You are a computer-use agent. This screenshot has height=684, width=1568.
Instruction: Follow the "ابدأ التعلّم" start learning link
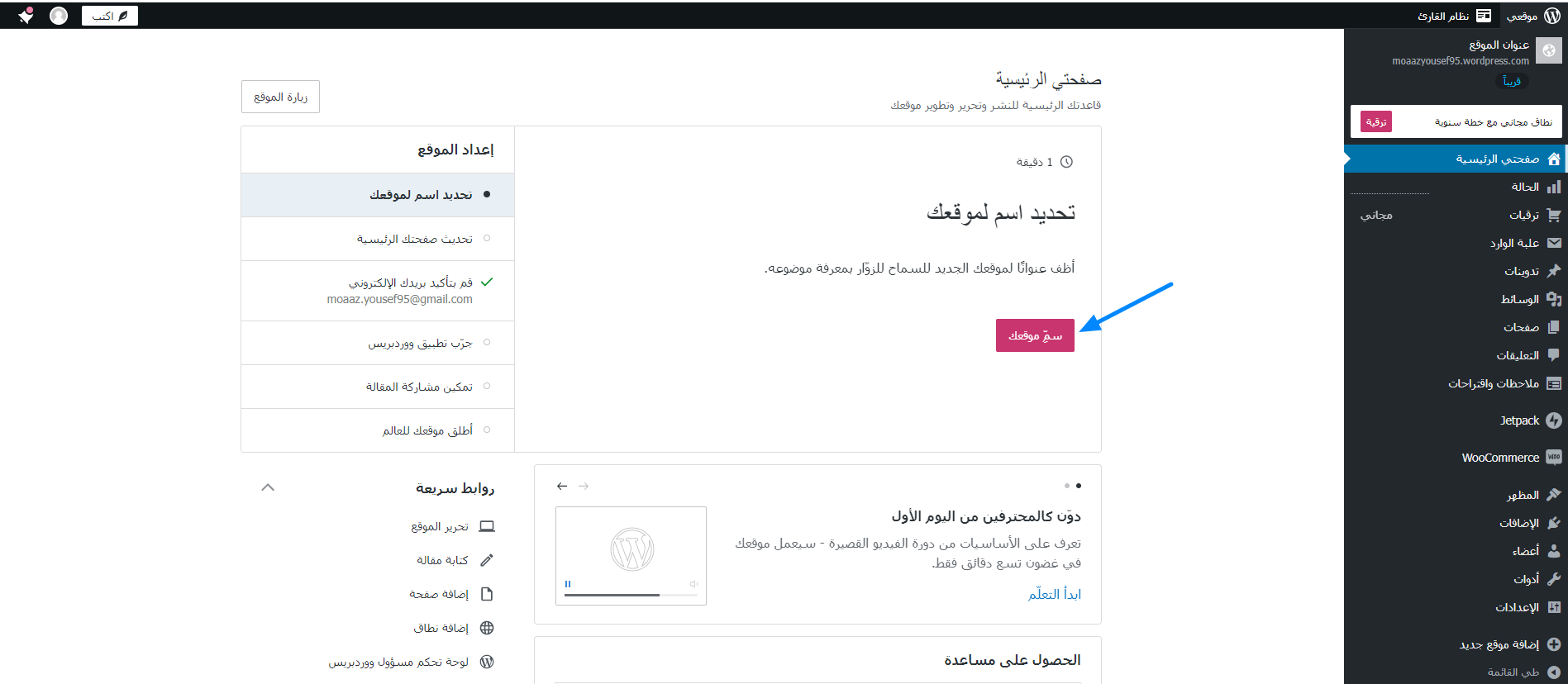pos(1055,594)
